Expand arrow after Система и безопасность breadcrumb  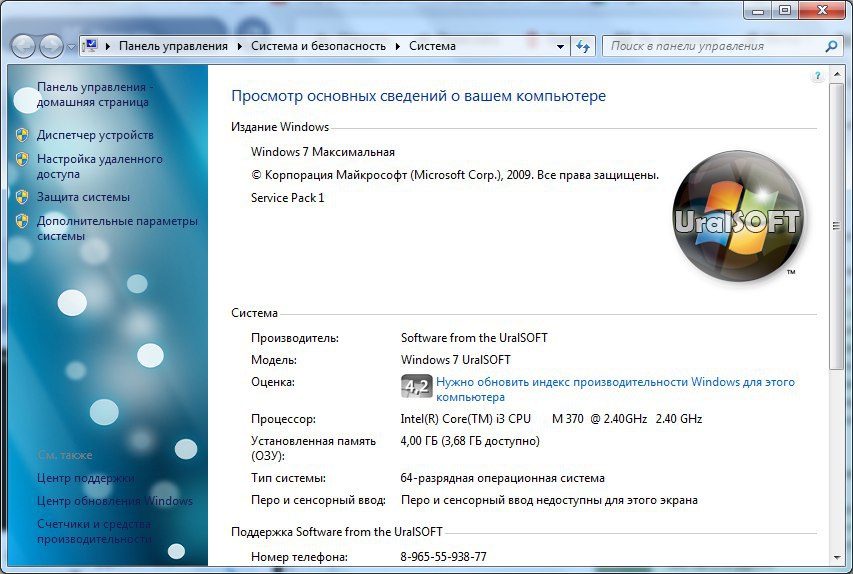point(398,46)
